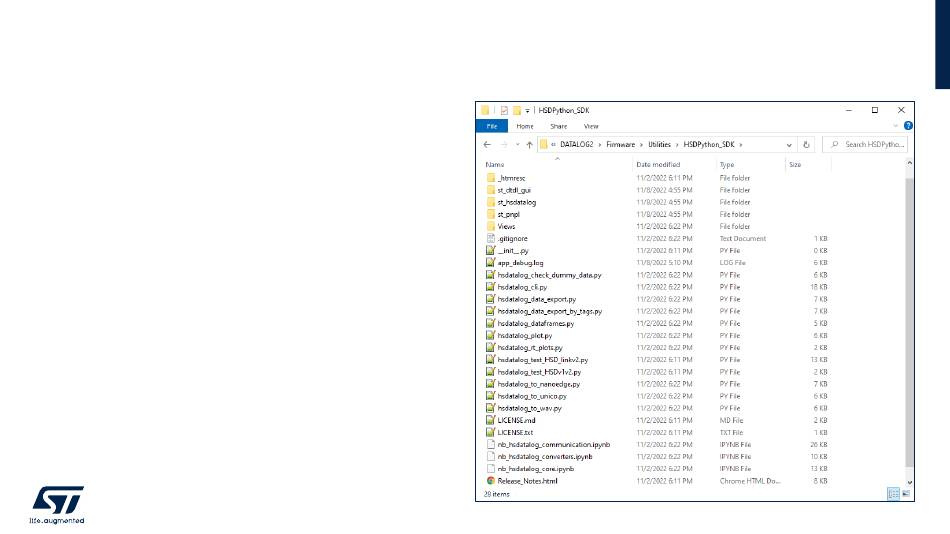
Task: Select hsdatalog_plot.py file icon
Action: 491,335
